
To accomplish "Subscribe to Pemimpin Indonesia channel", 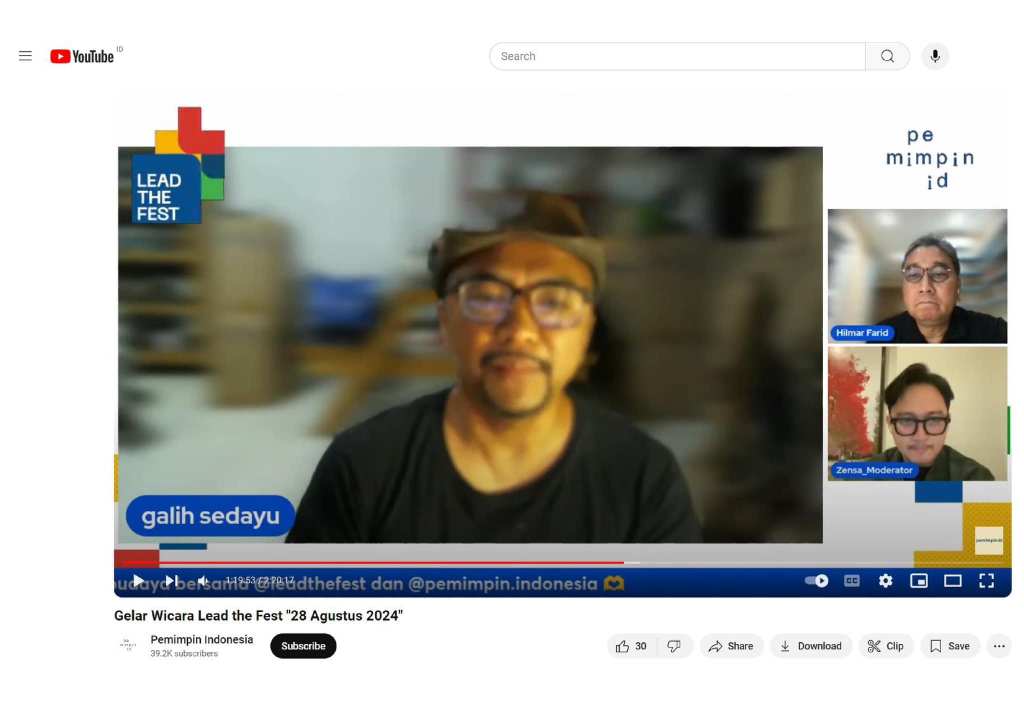I will click(303, 646).
